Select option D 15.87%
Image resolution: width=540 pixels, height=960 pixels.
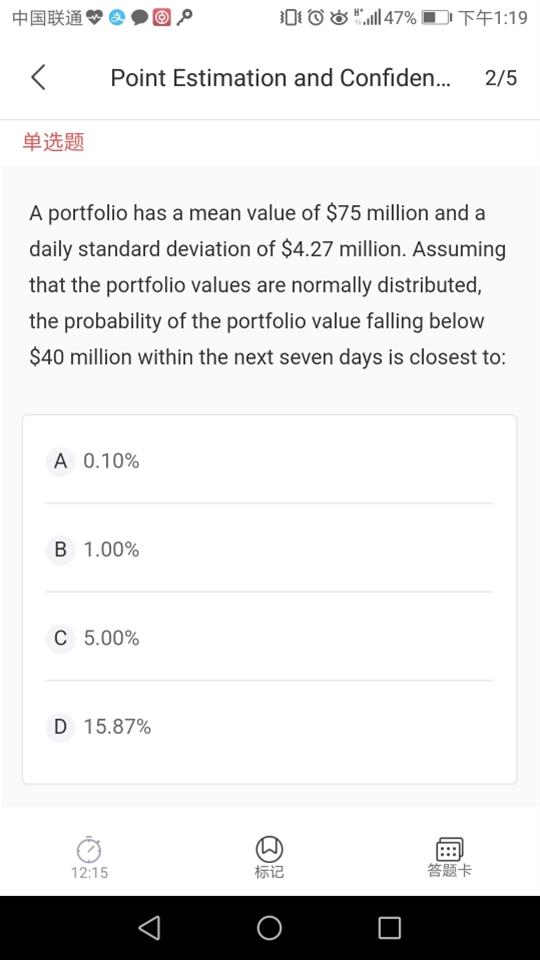click(x=269, y=727)
